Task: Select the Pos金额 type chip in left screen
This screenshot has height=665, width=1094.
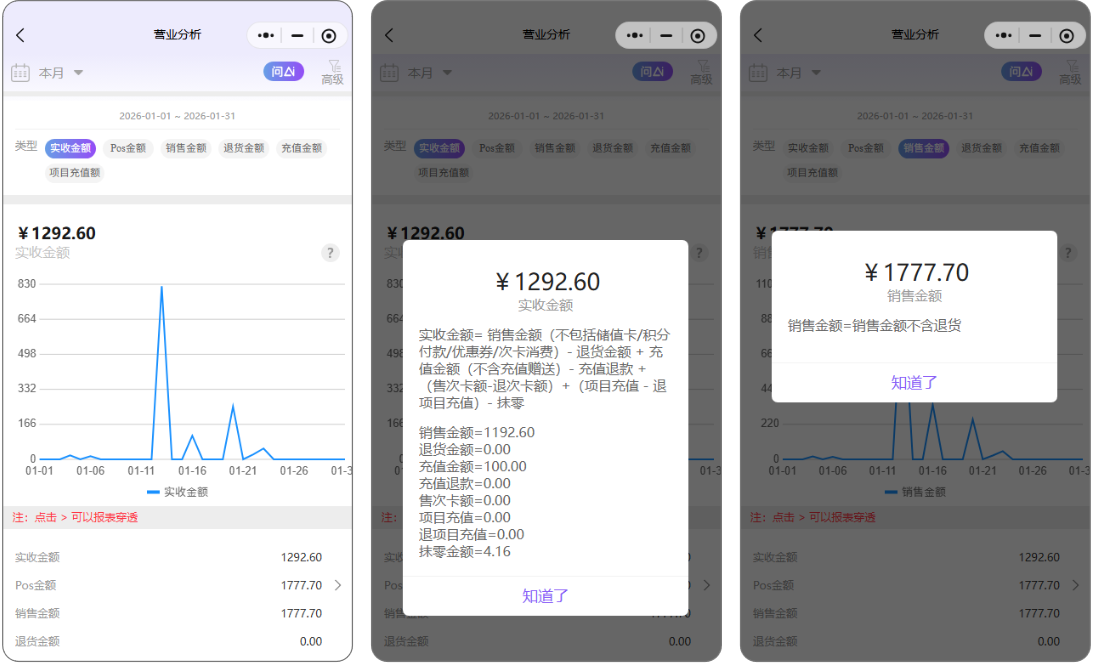Action: click(127, 148)
